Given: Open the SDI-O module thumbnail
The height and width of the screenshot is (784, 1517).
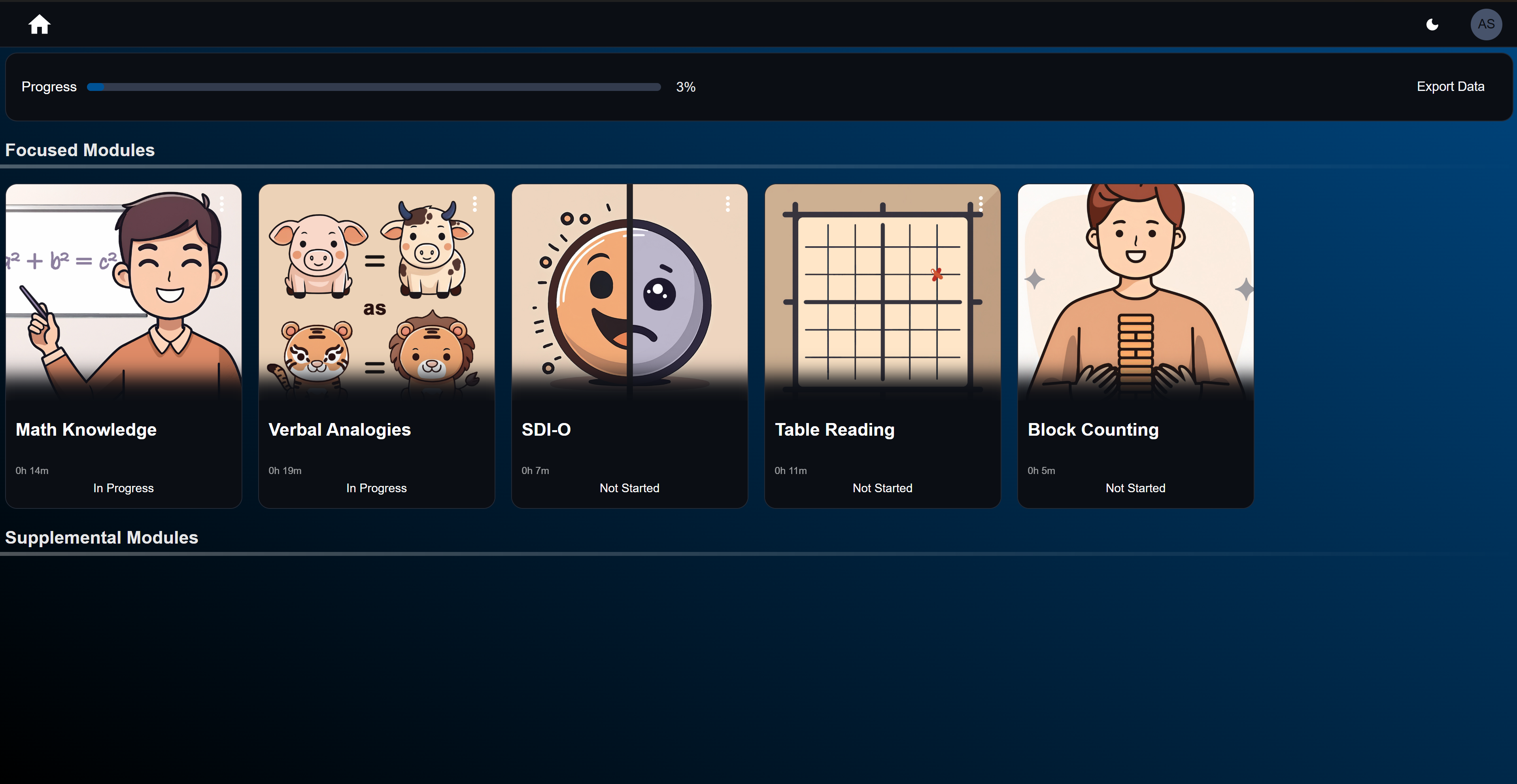Looking at the screenshot, I should coord(629,295).
